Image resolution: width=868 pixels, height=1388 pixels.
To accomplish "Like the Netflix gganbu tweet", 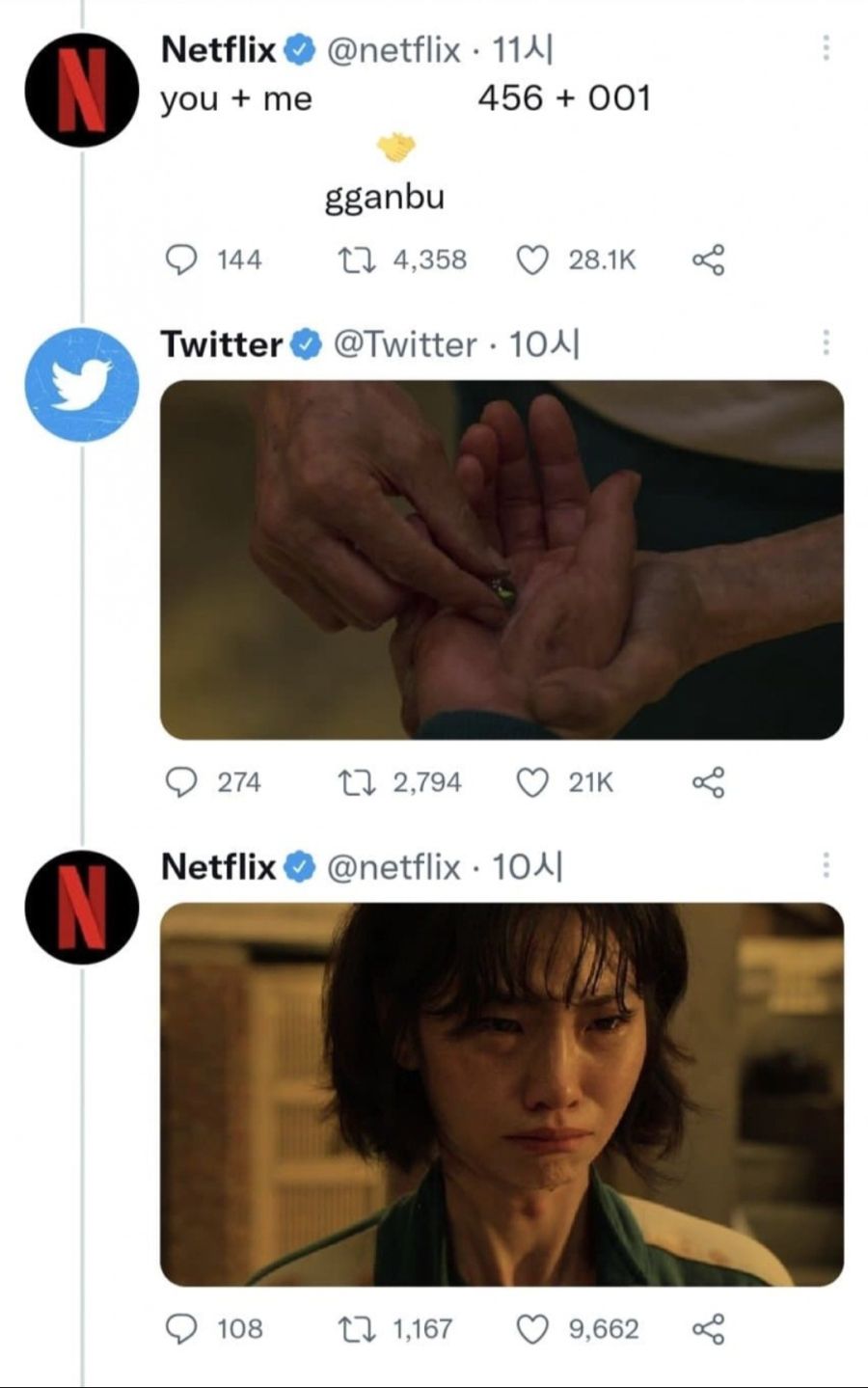I will [x=532, y=259].
